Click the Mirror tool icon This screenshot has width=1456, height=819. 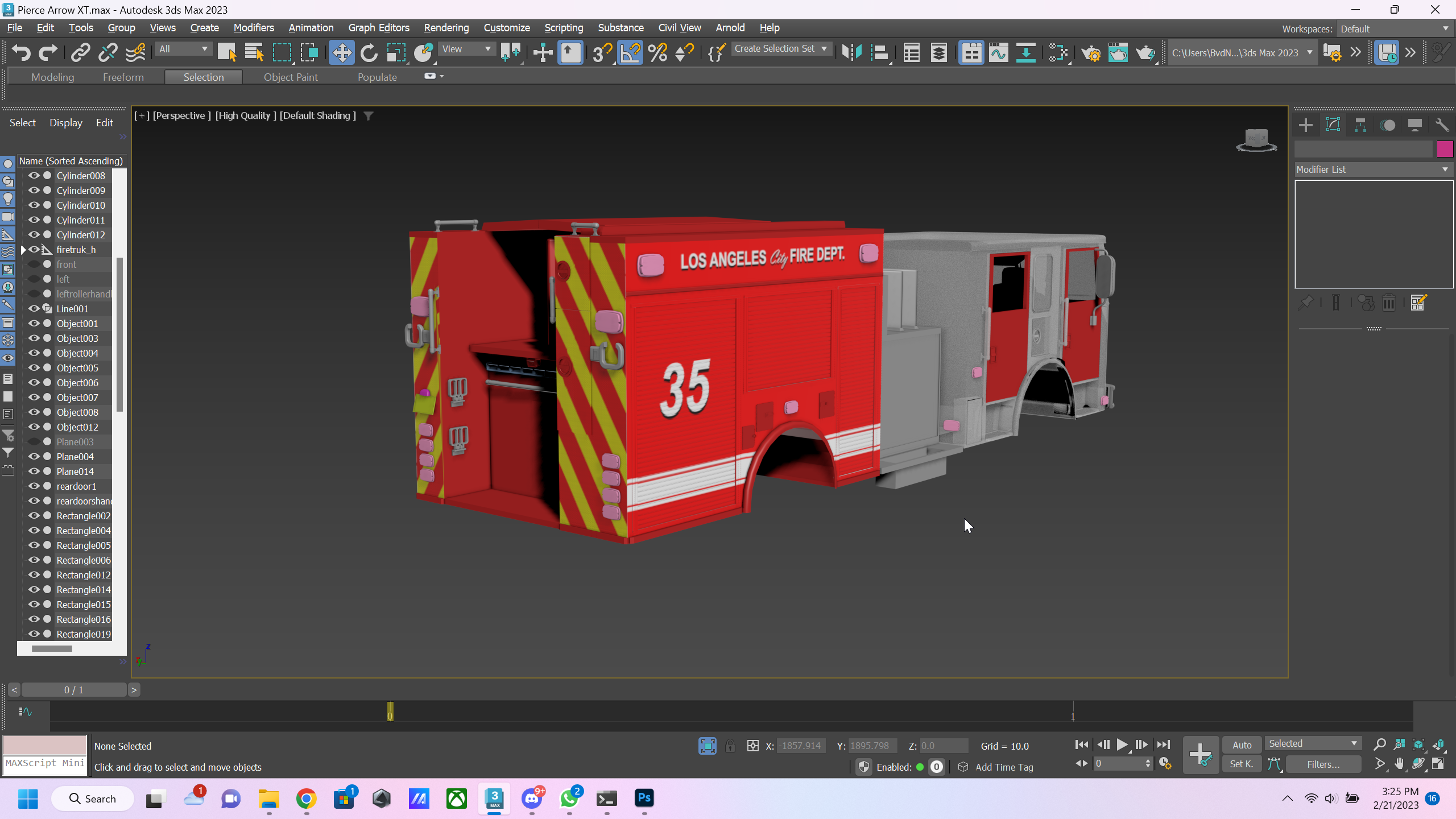[x=851, y=53]
